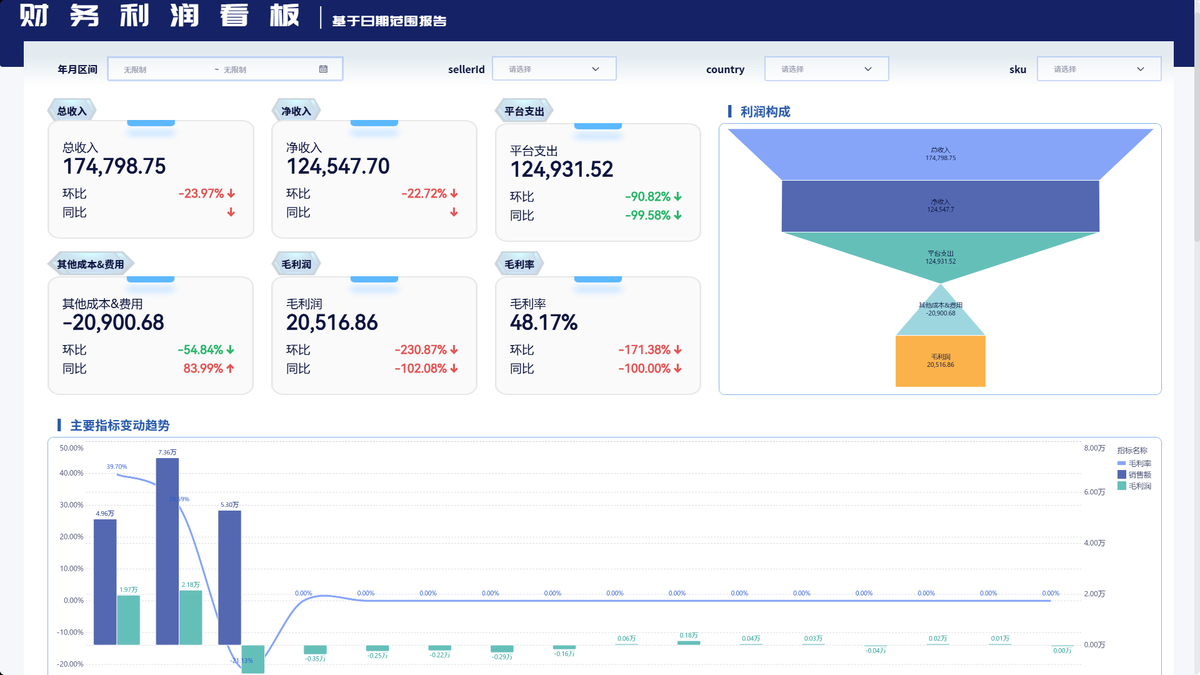The width and height of the screenshot is (1200, 675).
Task: Click the light-blue 其他成本&费用 funnel triangle
Action: click(940, 310)
